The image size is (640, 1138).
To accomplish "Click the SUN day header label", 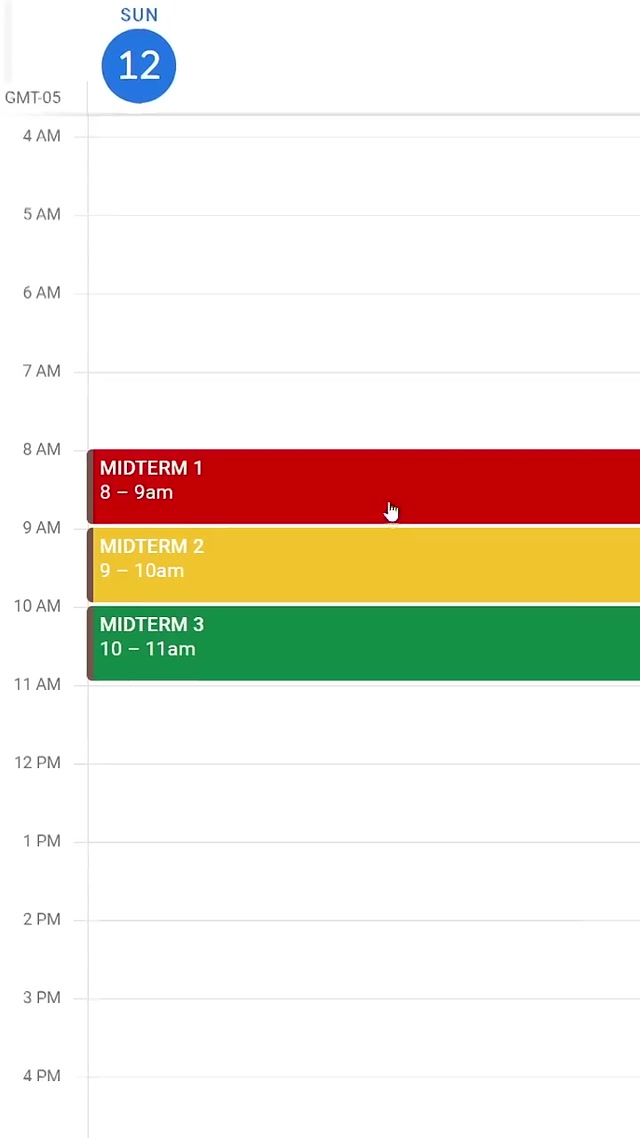I will [139, 15].
